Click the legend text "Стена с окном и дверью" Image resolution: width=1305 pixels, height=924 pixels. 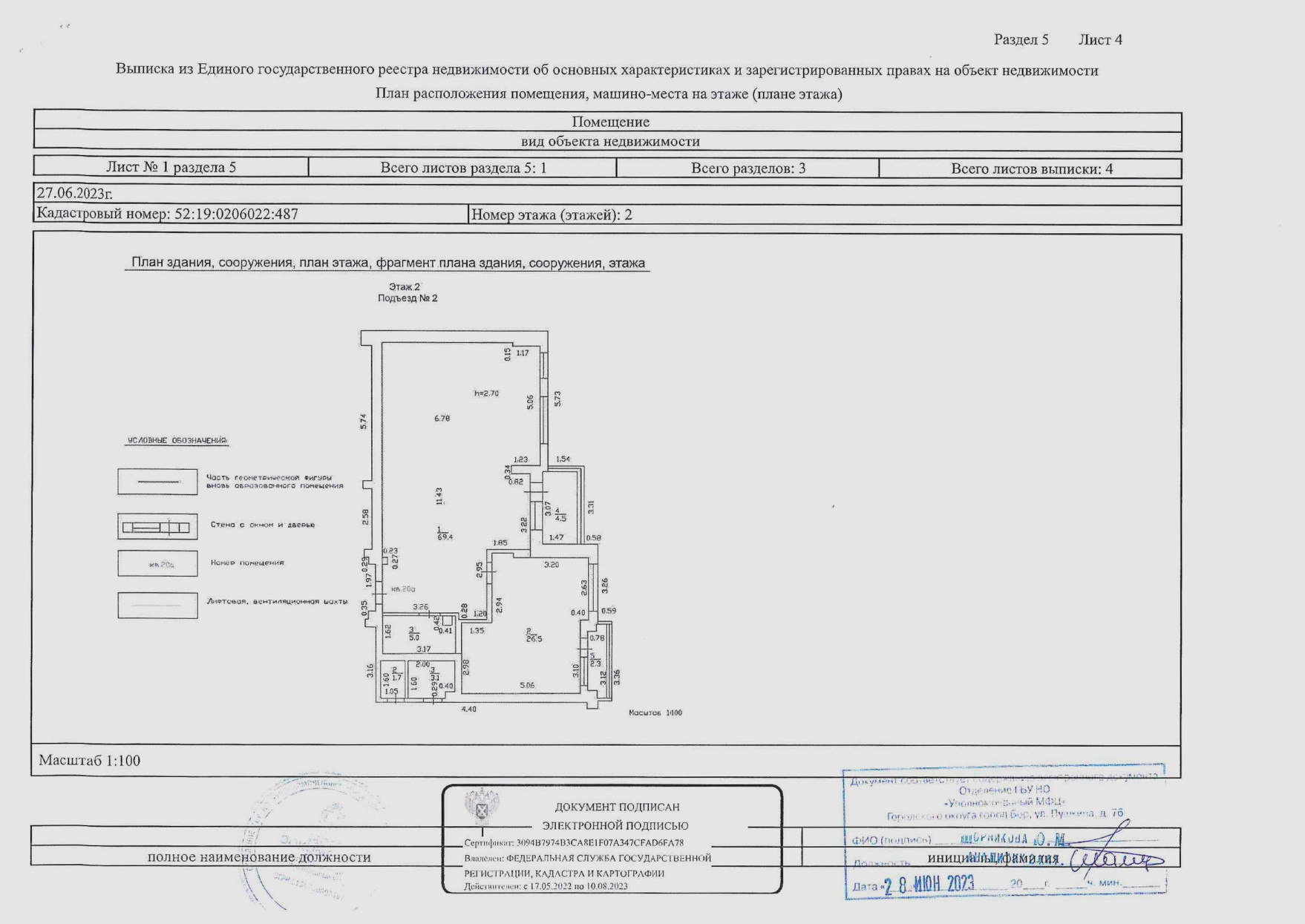point(263,525)
